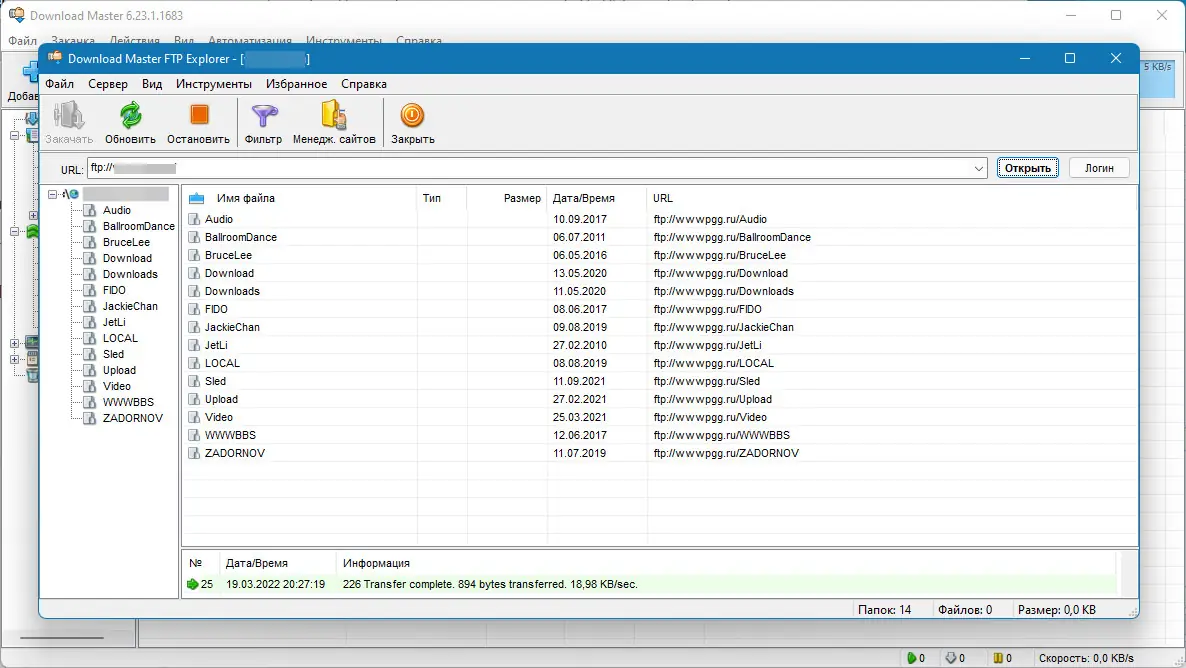Collapse the server root tree node
The image size is (1186, 668).
(53, 194)
